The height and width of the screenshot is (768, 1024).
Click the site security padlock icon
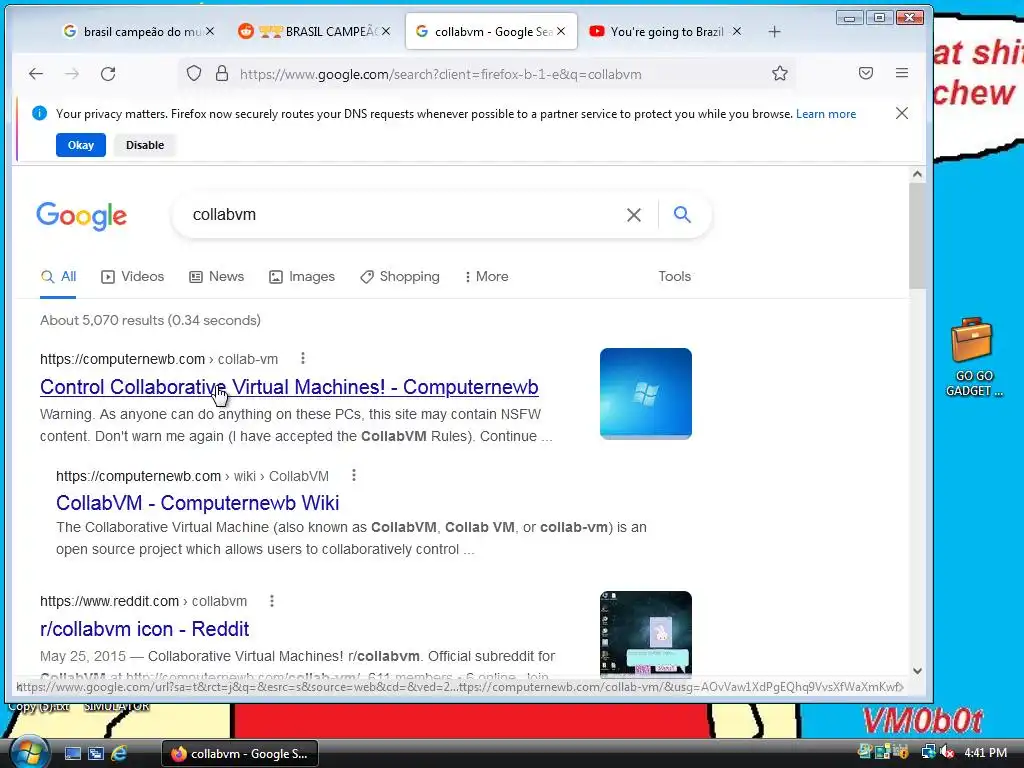click(x=222, y=73)
